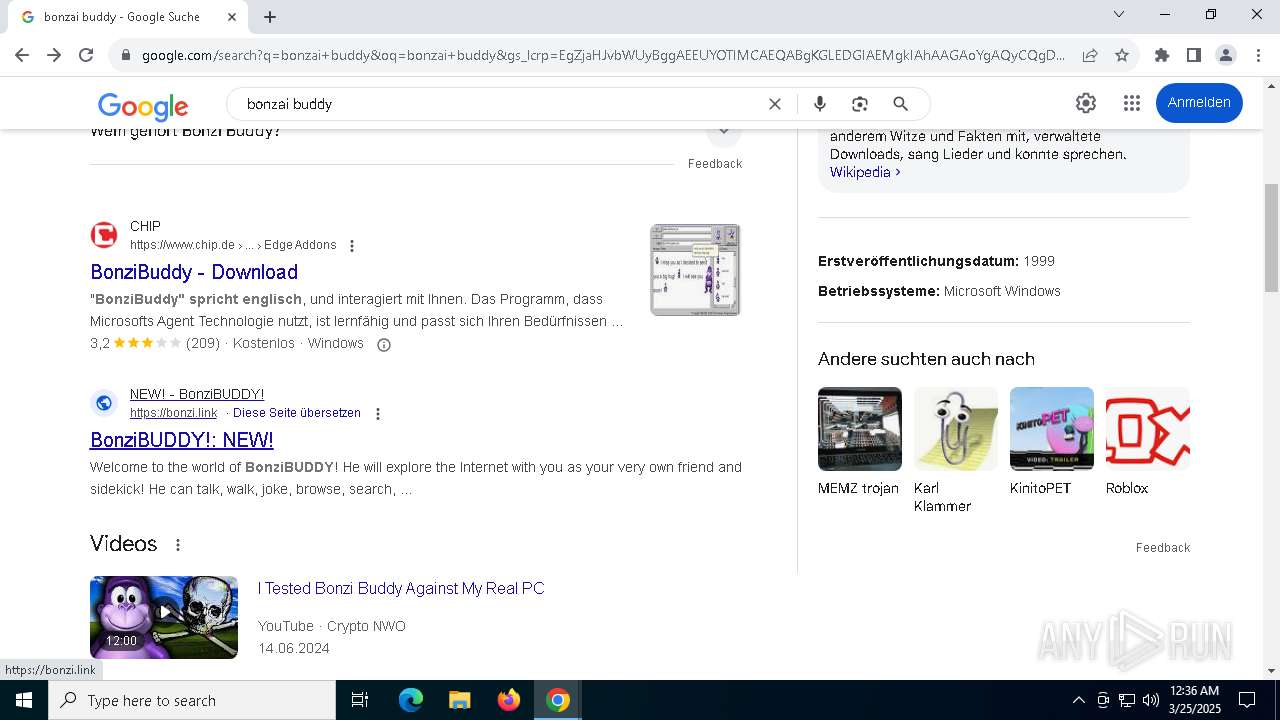Screen dimensions: 1280x720
Task: Open options next to Videos heading
Action: point(178,545)
